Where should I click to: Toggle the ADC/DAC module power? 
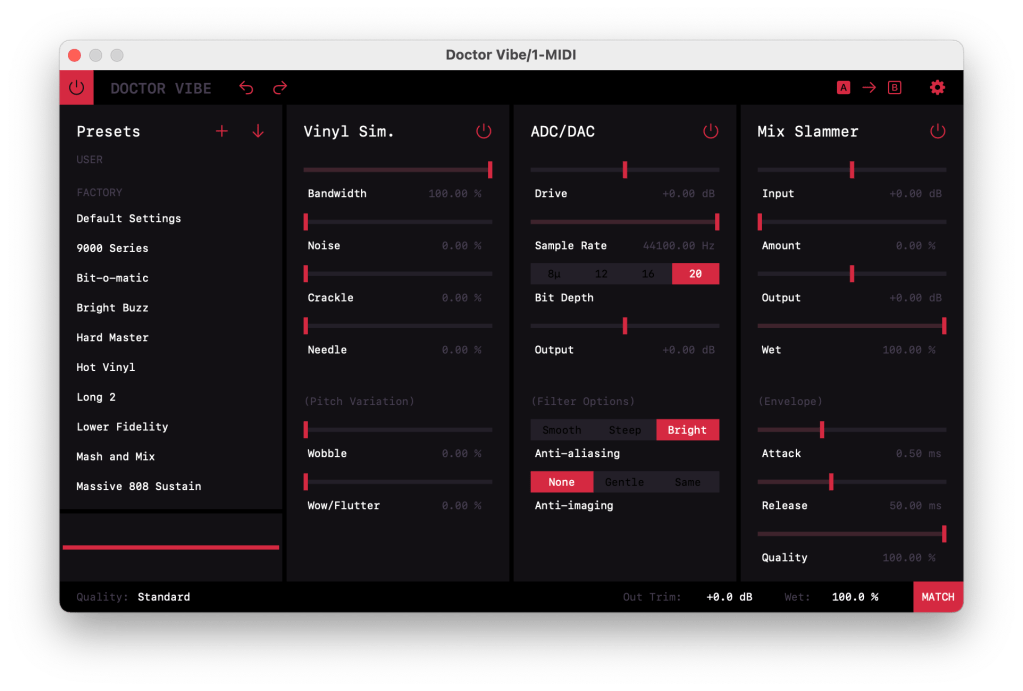[x=711, y=132]
